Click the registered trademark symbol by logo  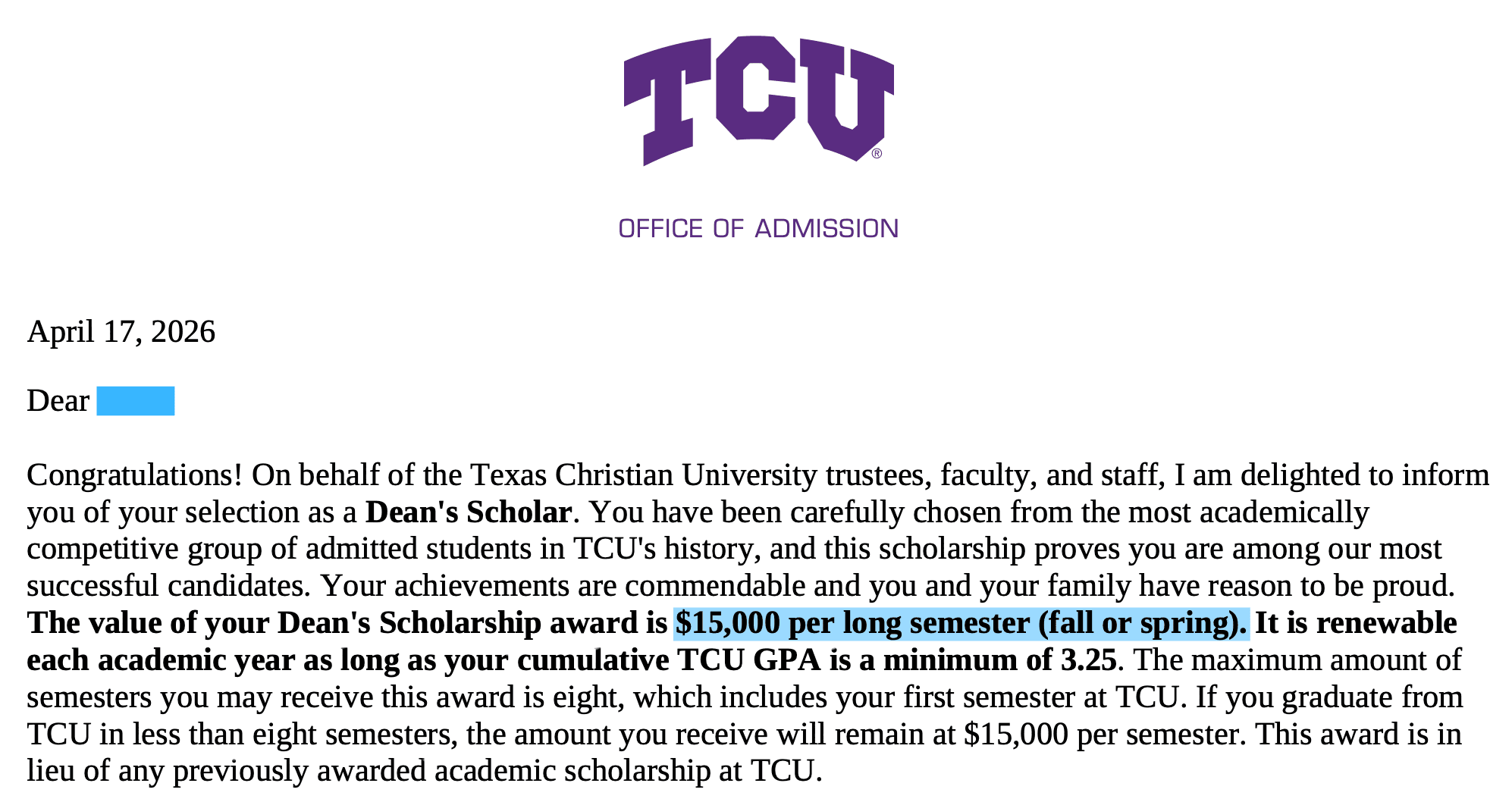point(877,154)
